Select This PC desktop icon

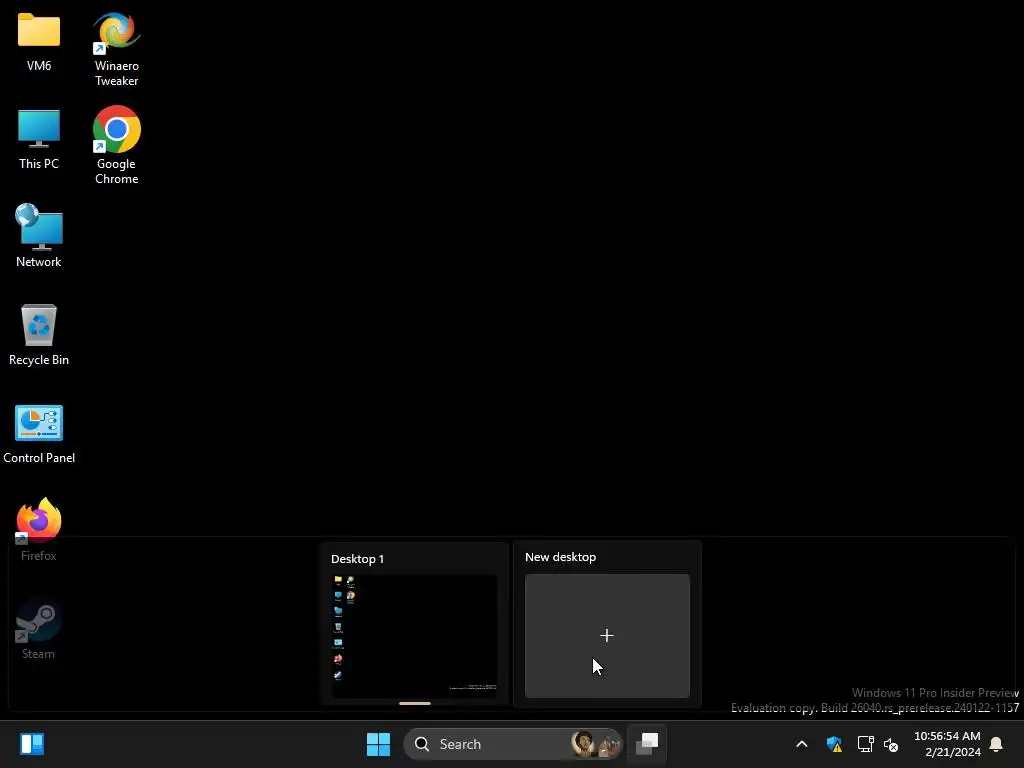39,140
